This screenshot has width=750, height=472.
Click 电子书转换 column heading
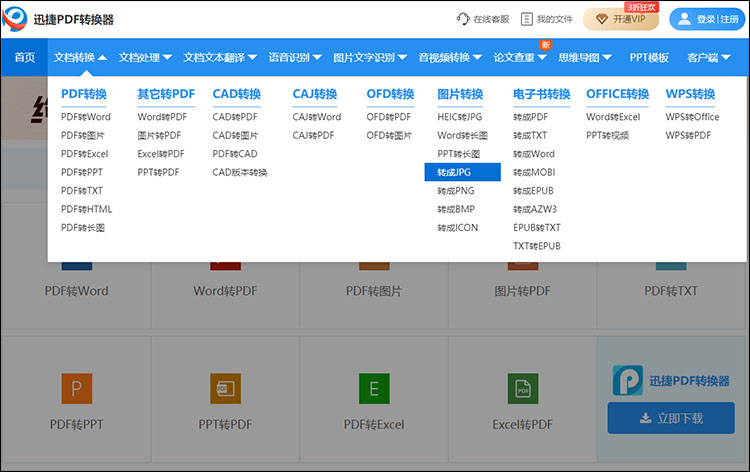point(541,94)
